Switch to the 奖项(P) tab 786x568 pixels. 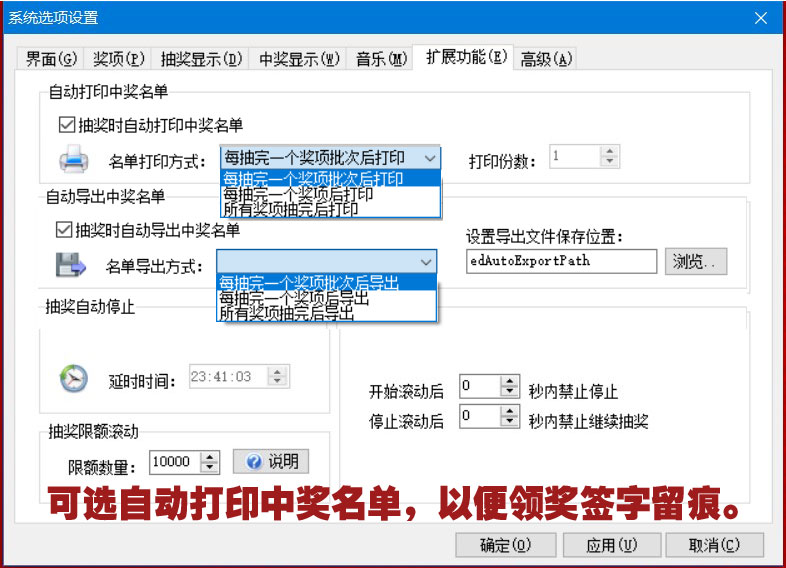click(119, 58)
